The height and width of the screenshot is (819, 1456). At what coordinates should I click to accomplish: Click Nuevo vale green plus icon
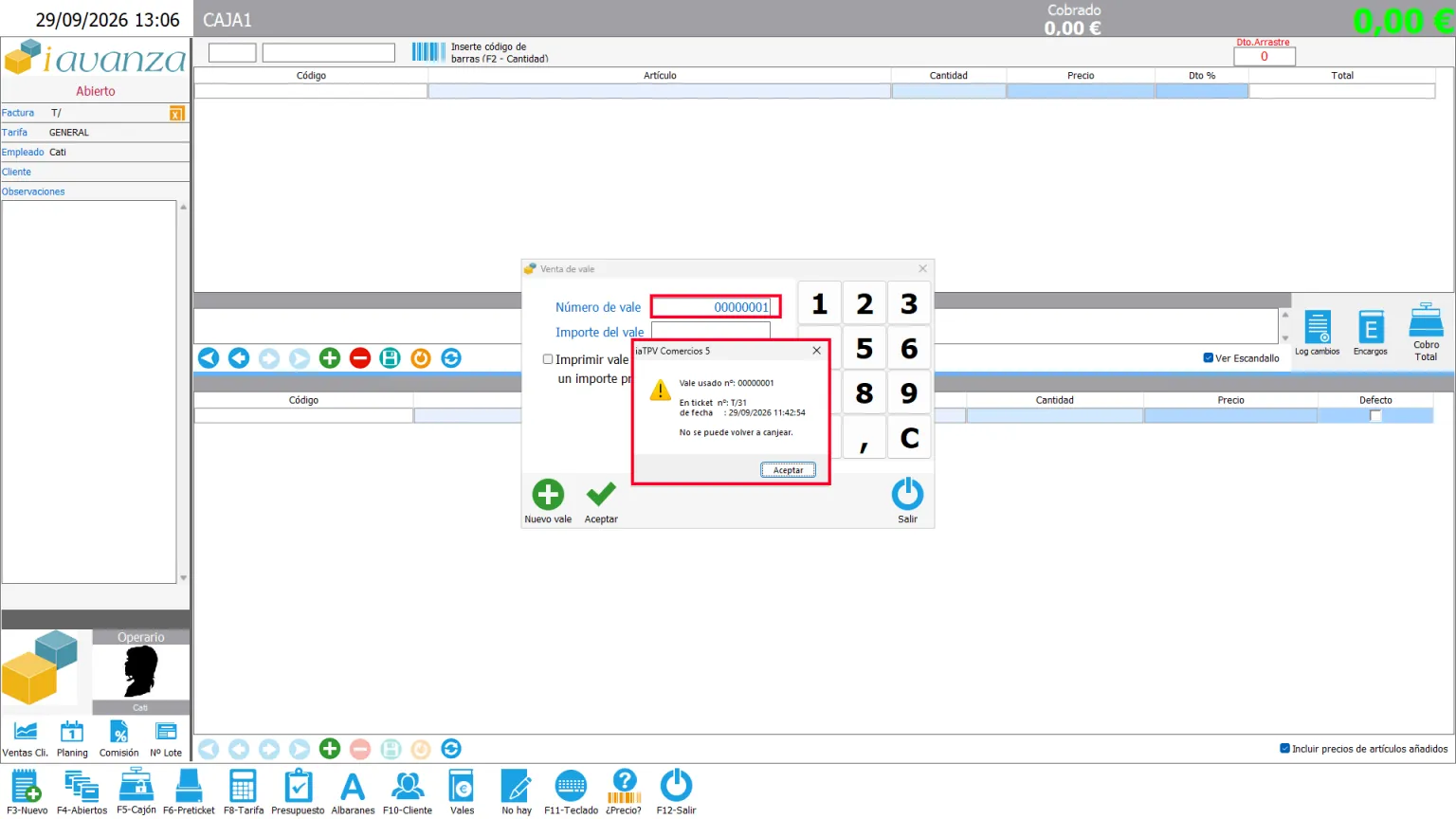(x=548, y=495)
